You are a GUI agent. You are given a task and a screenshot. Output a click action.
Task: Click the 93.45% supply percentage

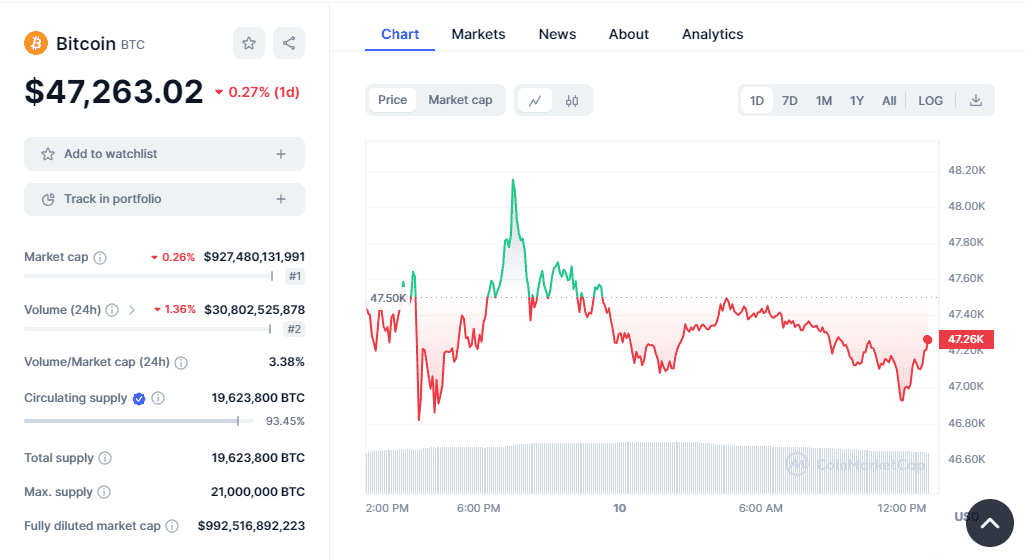(x=285, y=421)
